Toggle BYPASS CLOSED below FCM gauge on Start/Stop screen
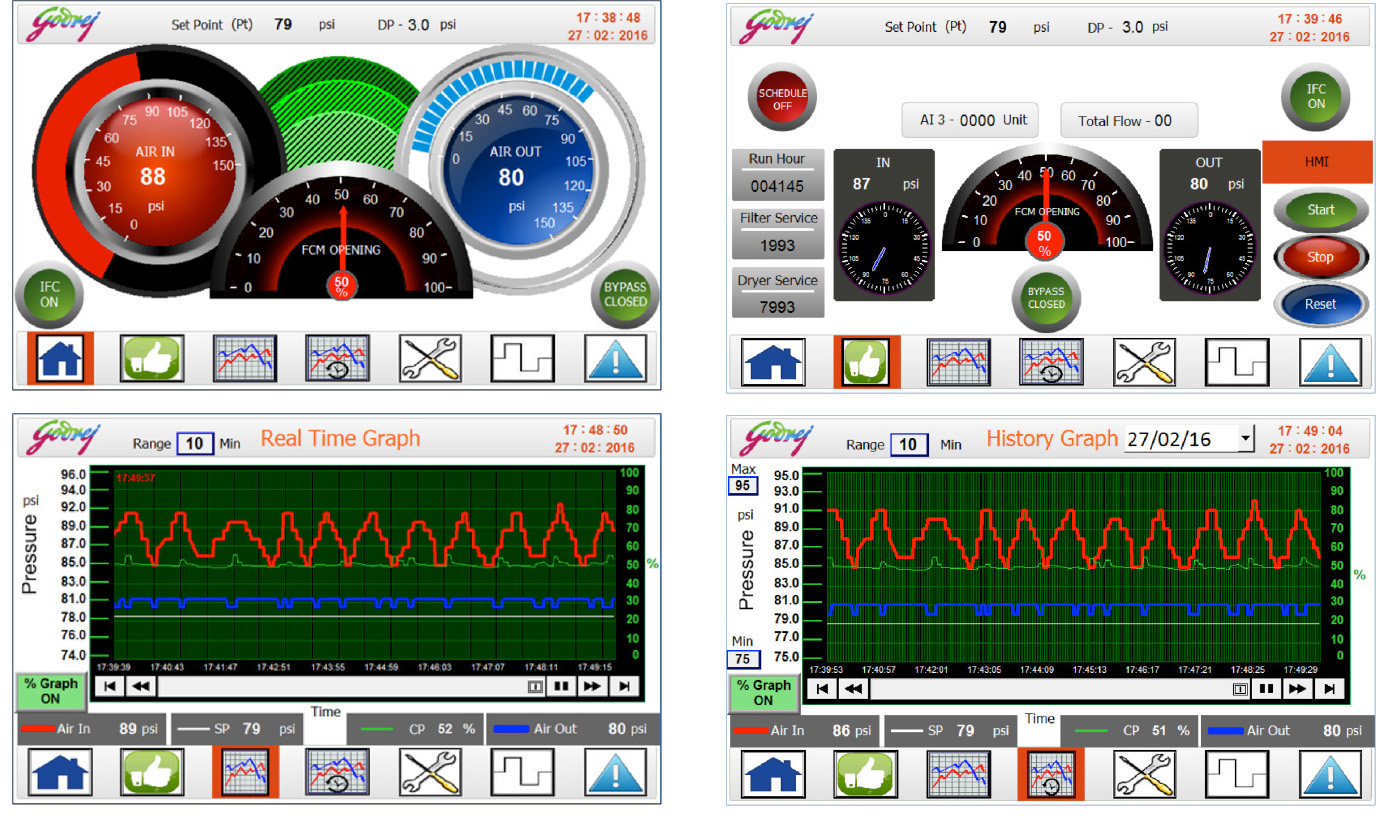1400x830 pixels. click(x=1046, y=298)
